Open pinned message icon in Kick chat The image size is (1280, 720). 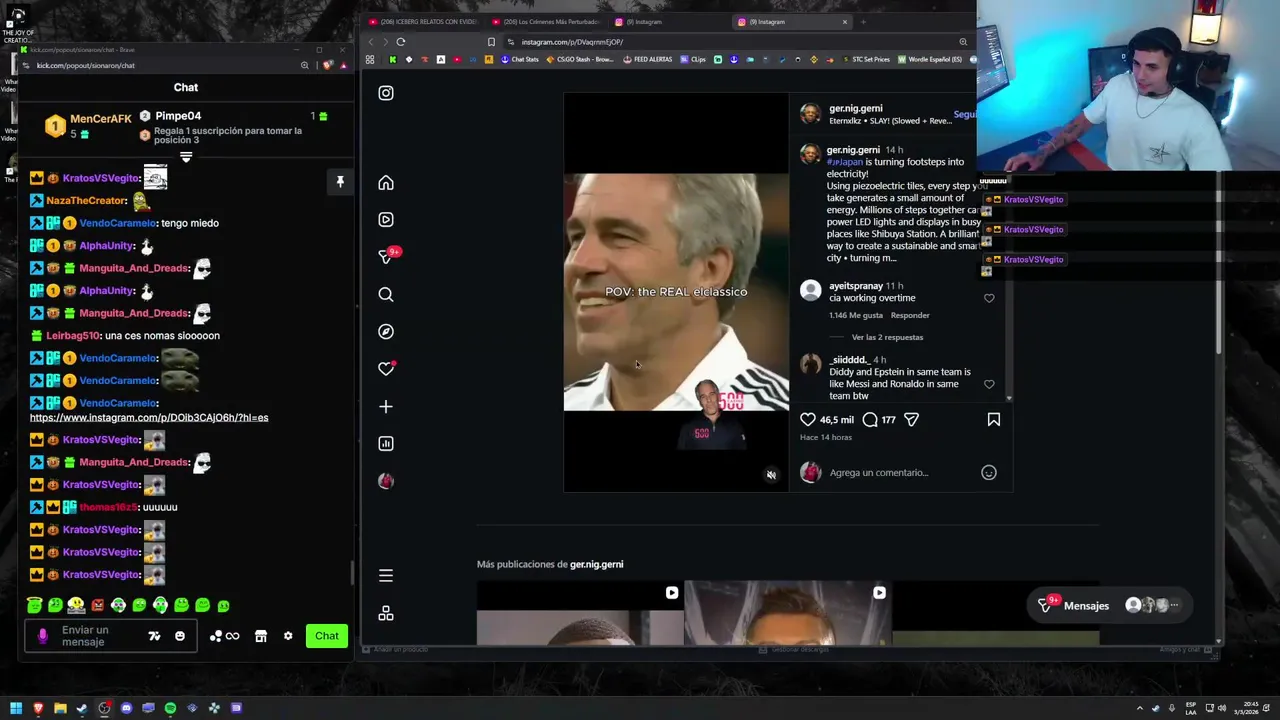point(340,182)
